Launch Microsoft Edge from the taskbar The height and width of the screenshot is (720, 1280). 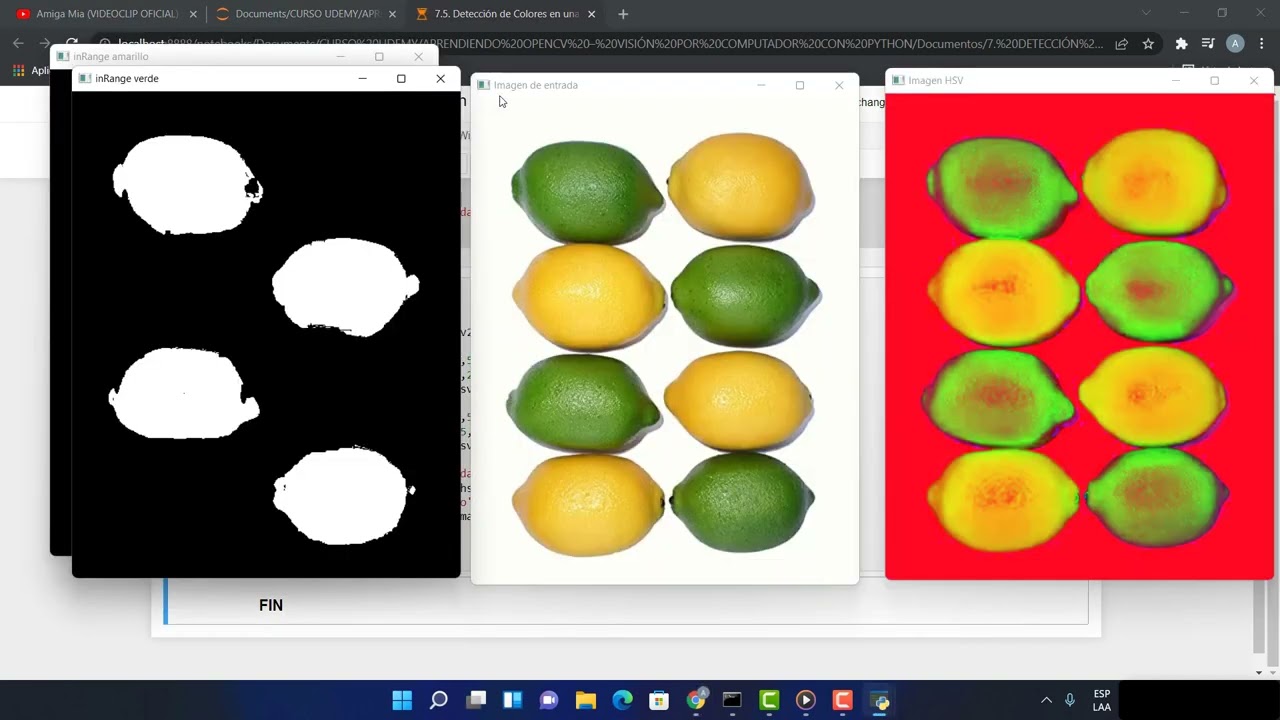pos(622,700)
